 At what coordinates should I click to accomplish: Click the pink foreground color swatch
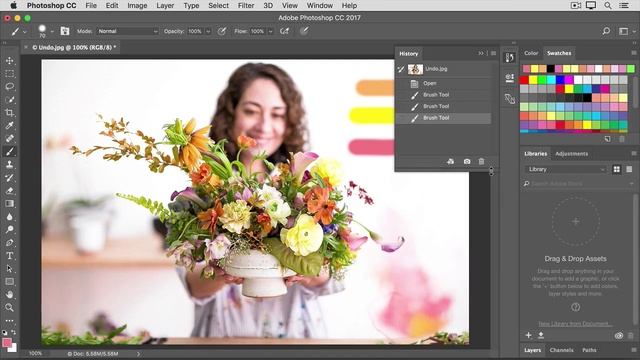(6, 342)
